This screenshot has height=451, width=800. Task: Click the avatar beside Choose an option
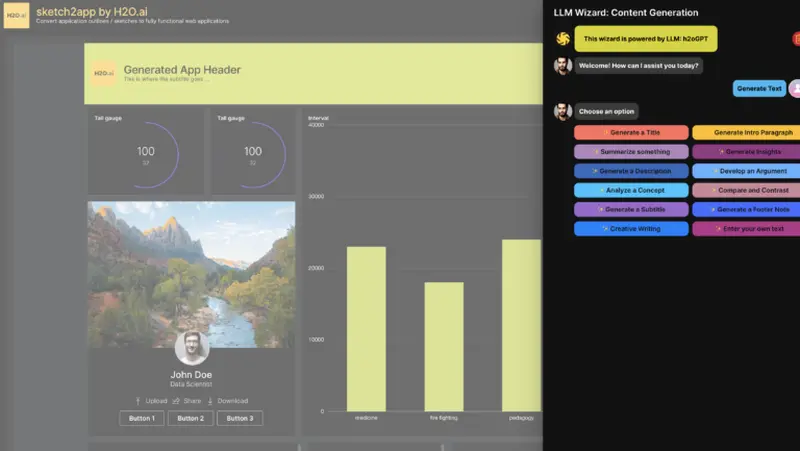[563, 111]
